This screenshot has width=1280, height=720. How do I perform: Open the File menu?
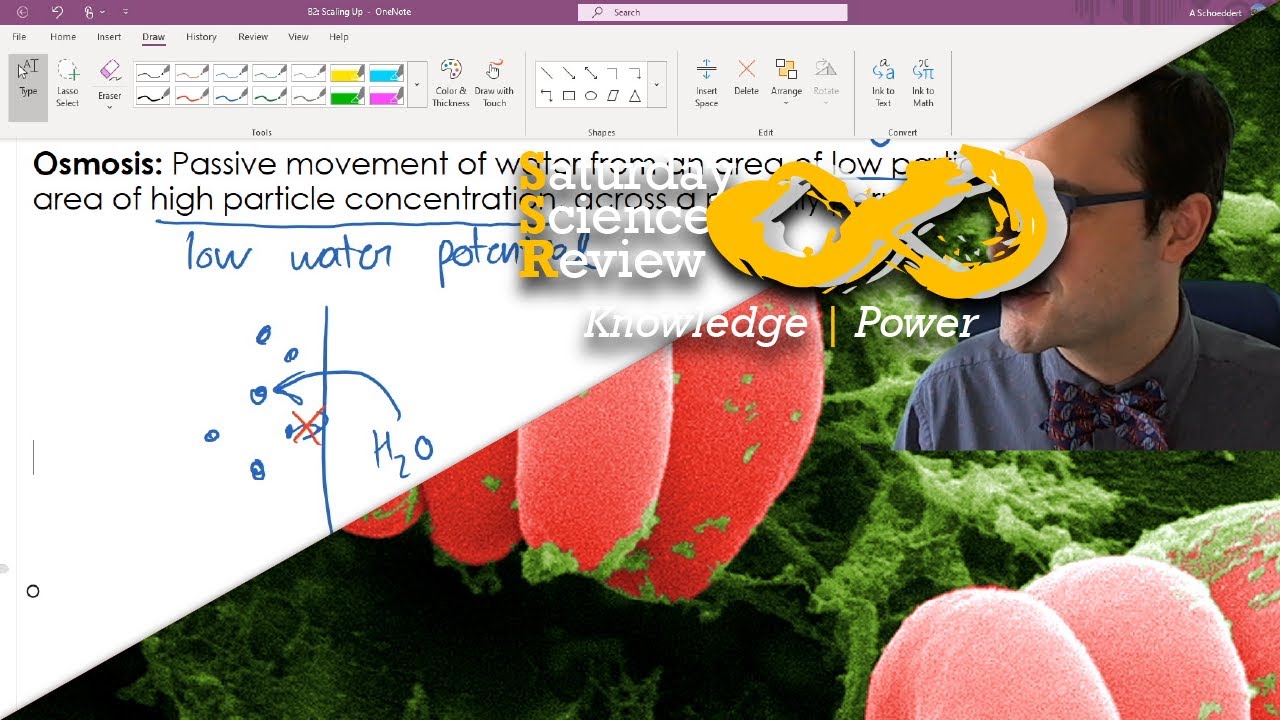pyautogui.click(x=19, y=37)
